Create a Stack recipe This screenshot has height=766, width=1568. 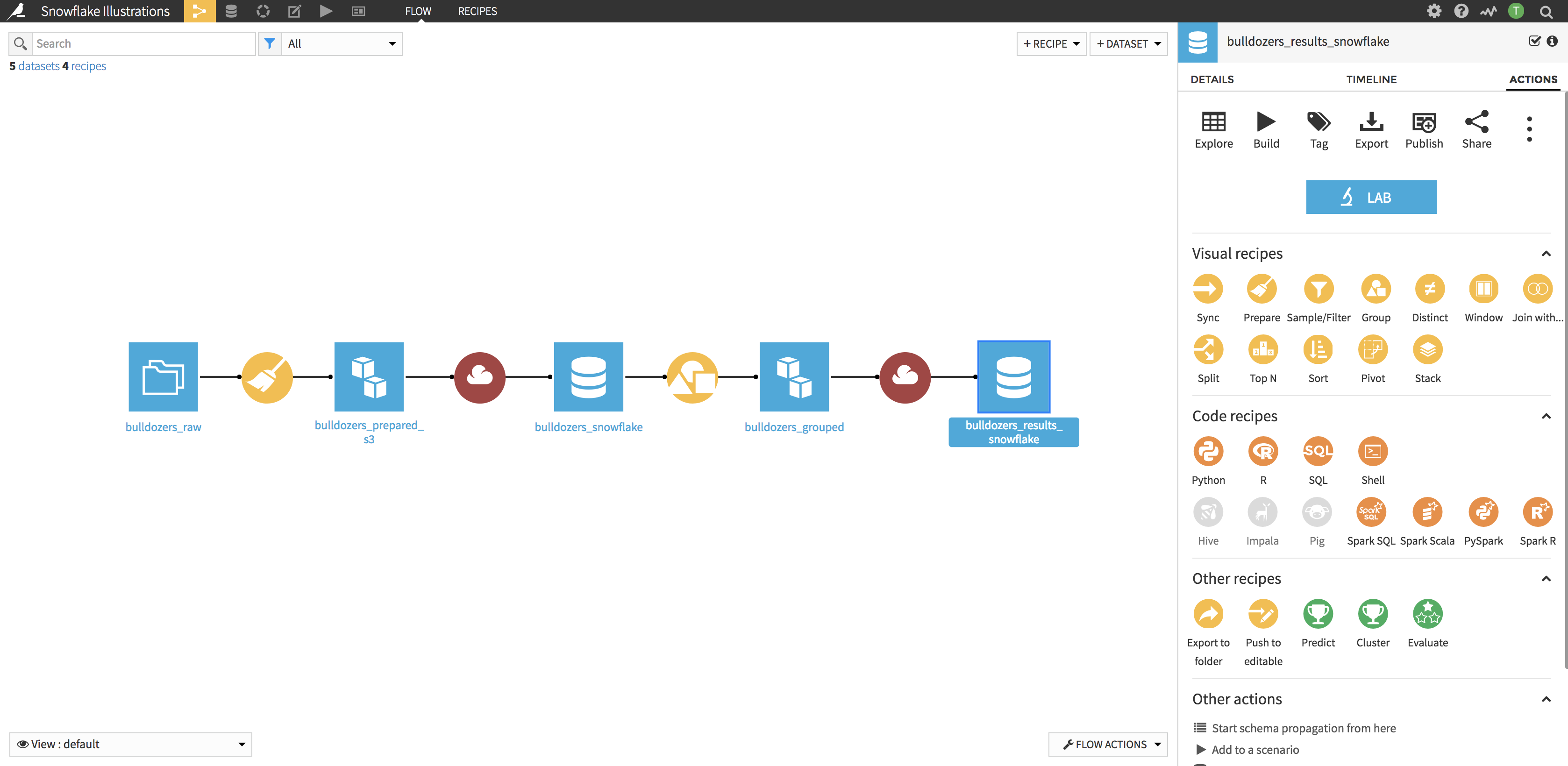click(1427, 349)
